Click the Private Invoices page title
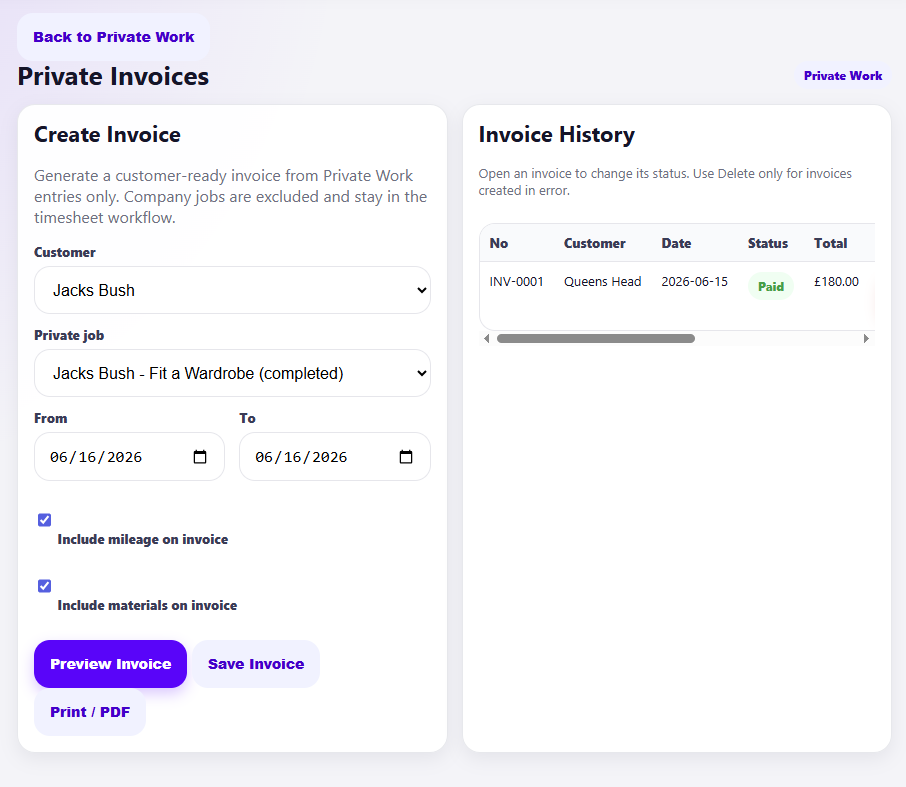 click(113, 76)
